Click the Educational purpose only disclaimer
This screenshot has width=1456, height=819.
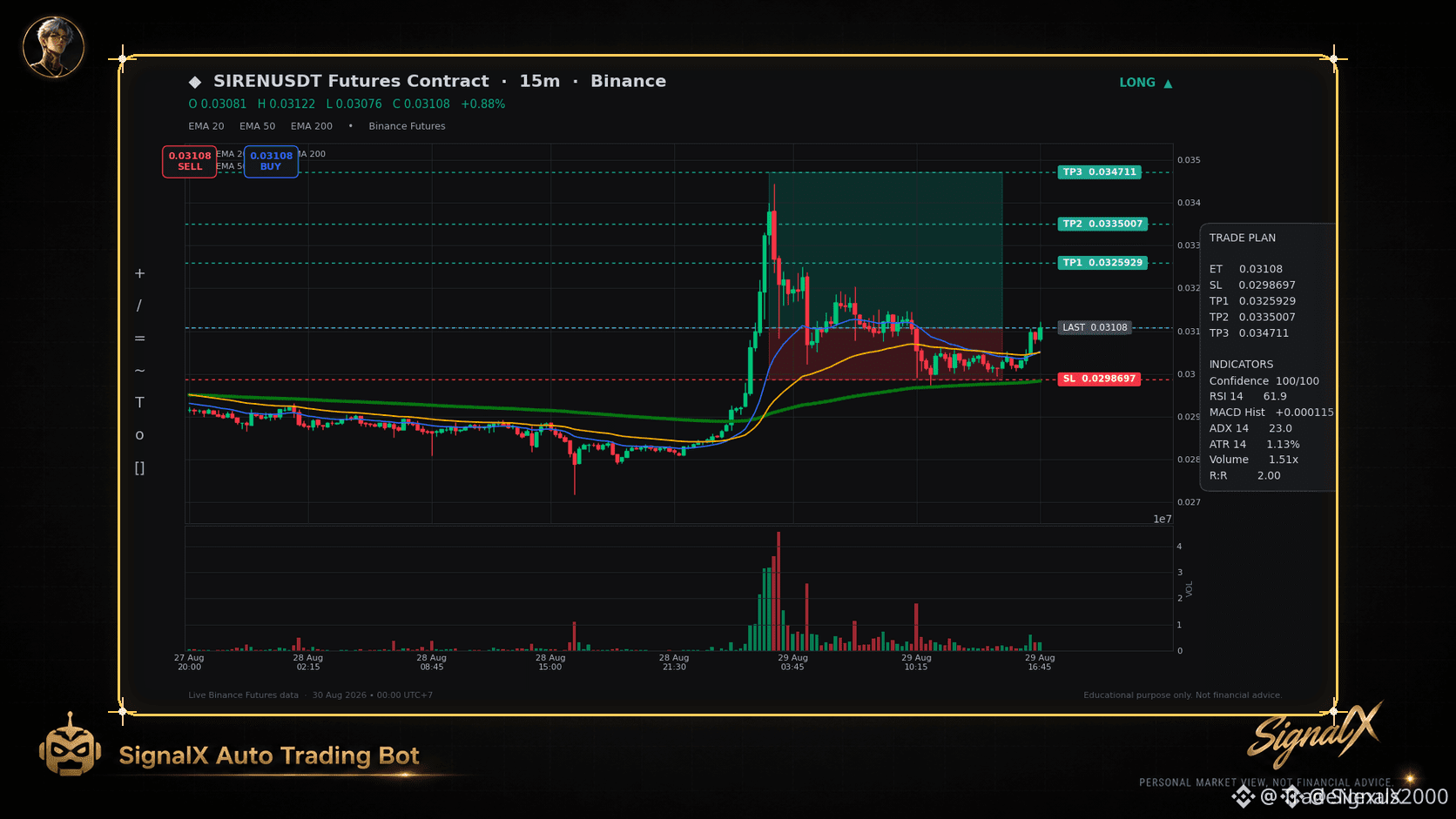[1183, 695]
